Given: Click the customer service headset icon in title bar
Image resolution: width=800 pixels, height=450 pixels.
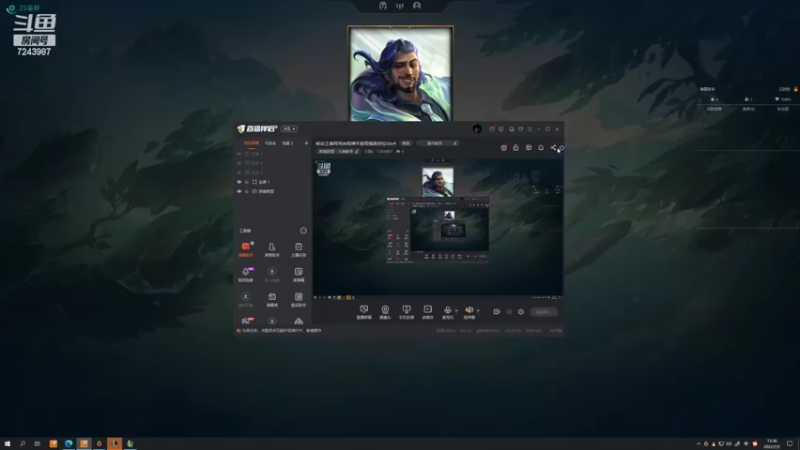Looking at the screenshot, I should click(x=511, y=129).
